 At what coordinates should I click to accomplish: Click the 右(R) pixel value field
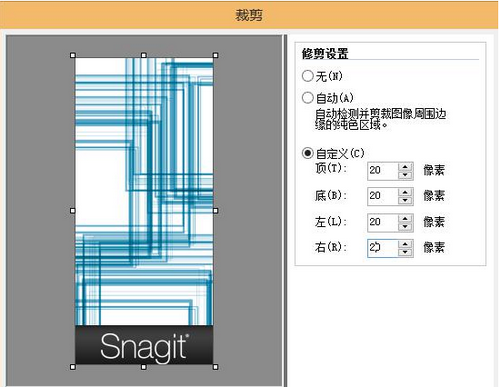click(x=383, y=248)
